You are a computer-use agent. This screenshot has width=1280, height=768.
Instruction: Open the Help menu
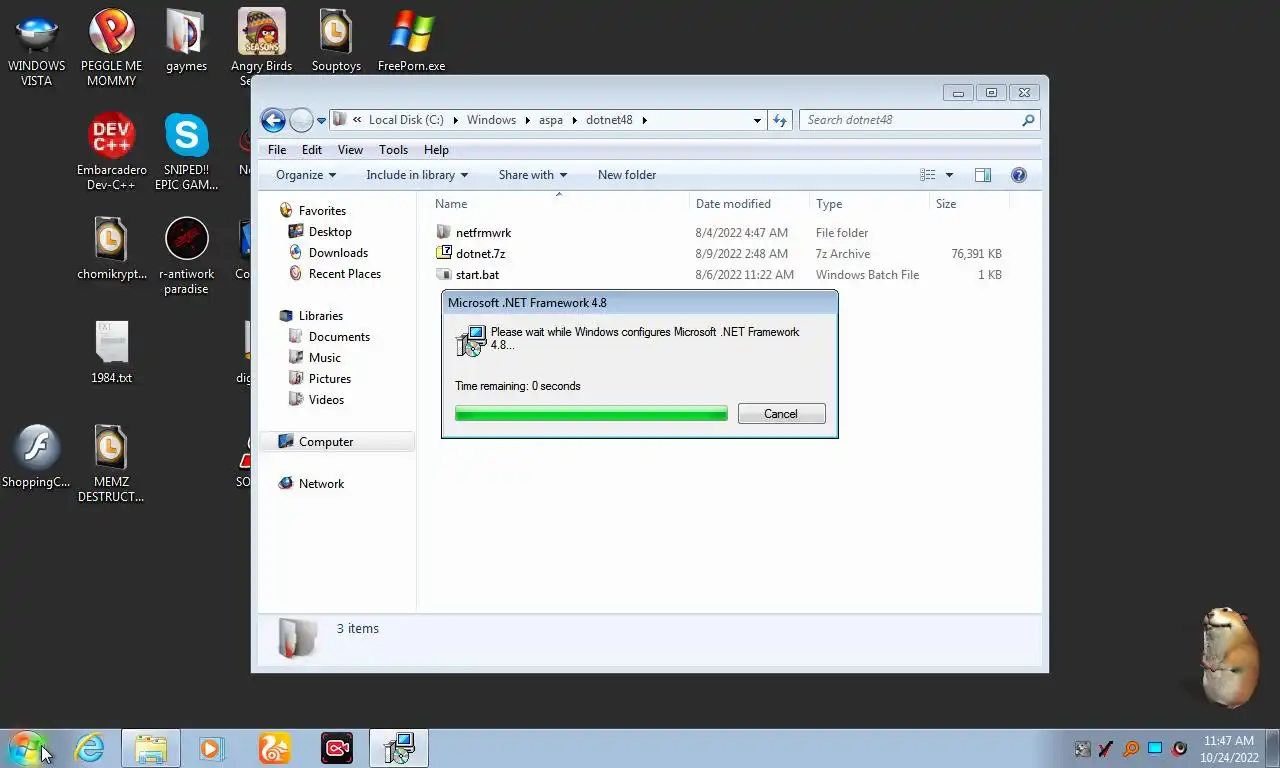coord(436,150)
